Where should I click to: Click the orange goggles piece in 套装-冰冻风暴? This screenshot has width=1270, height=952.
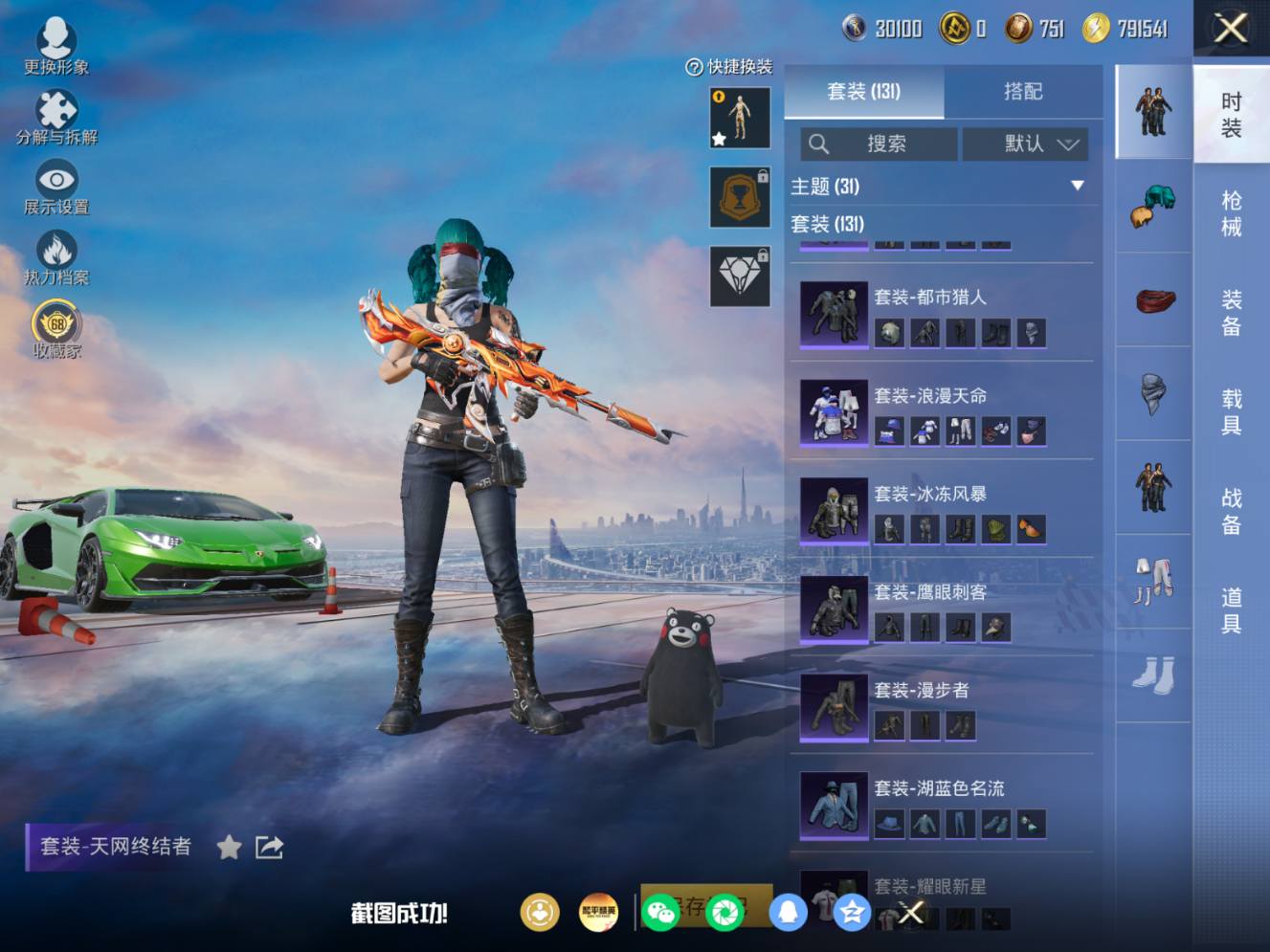click(x=1031, y=529)
